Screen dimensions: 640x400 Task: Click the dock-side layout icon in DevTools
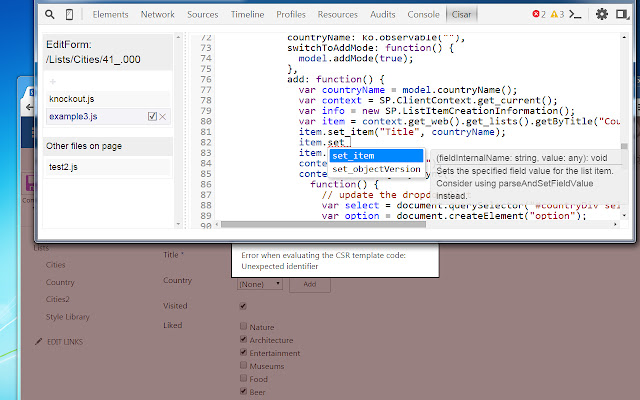click(x=623, y=15)
